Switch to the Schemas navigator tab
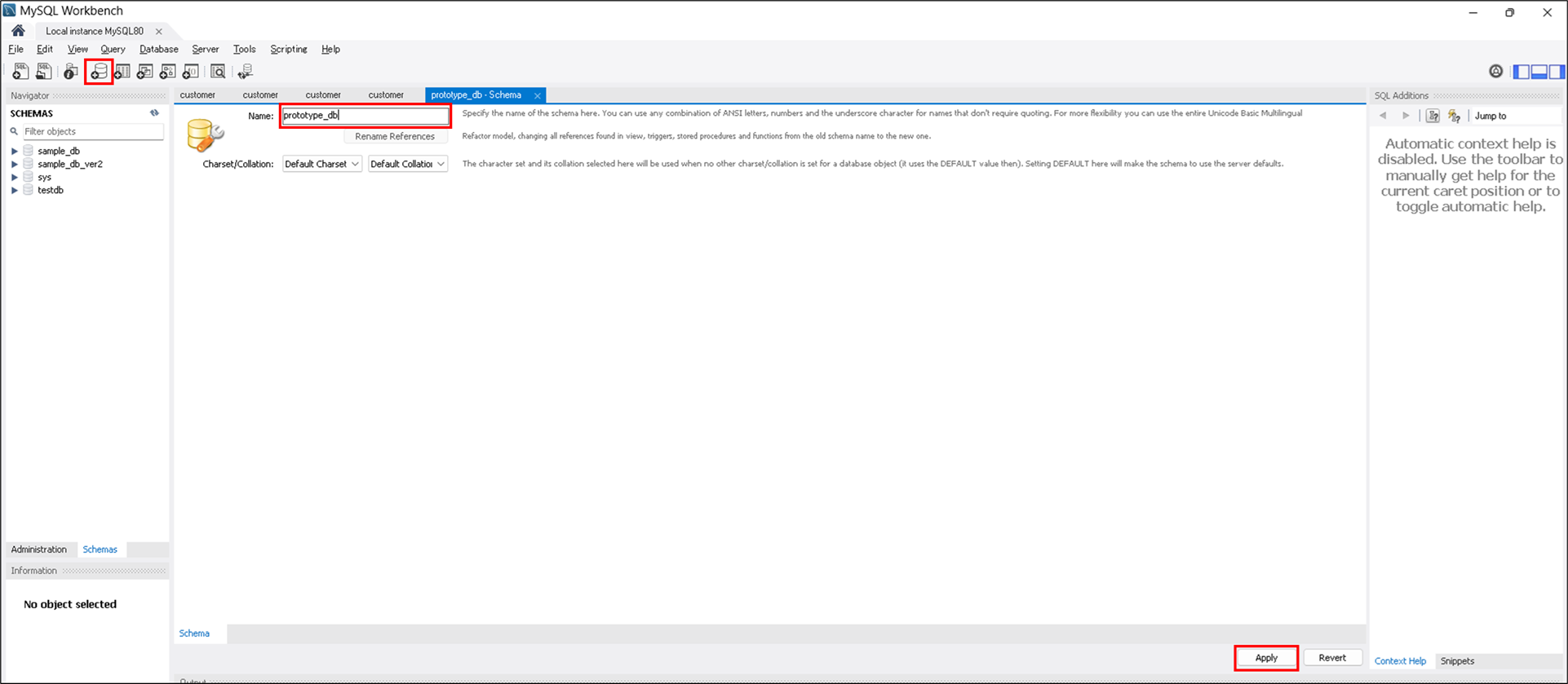 [x=100, y=549]
